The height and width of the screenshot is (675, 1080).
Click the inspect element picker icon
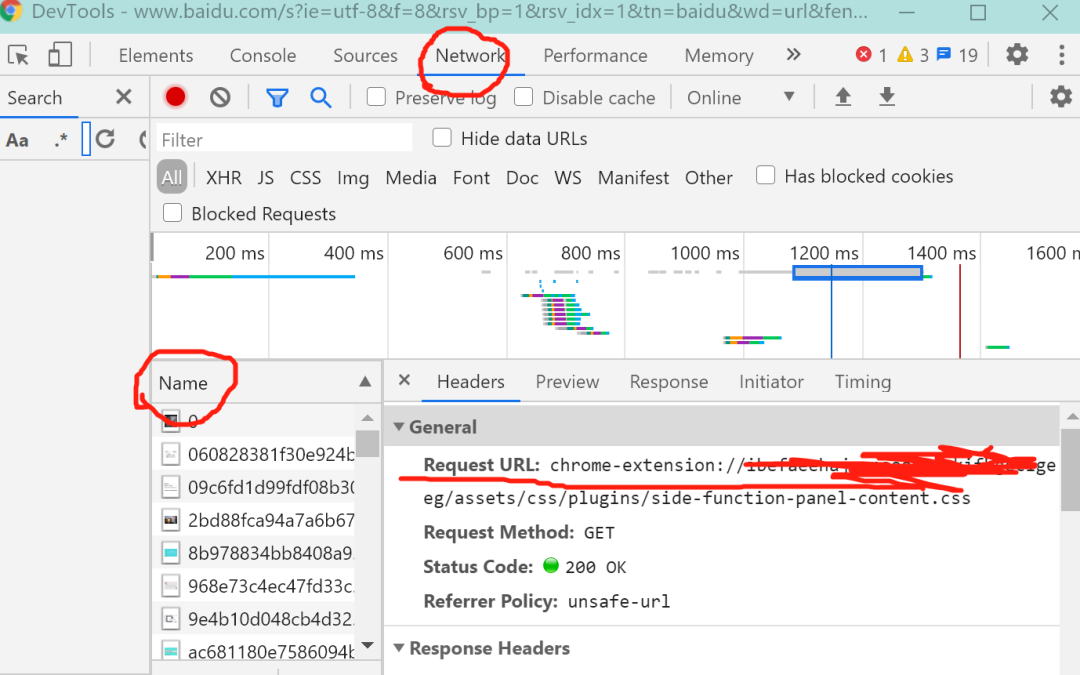19,55
